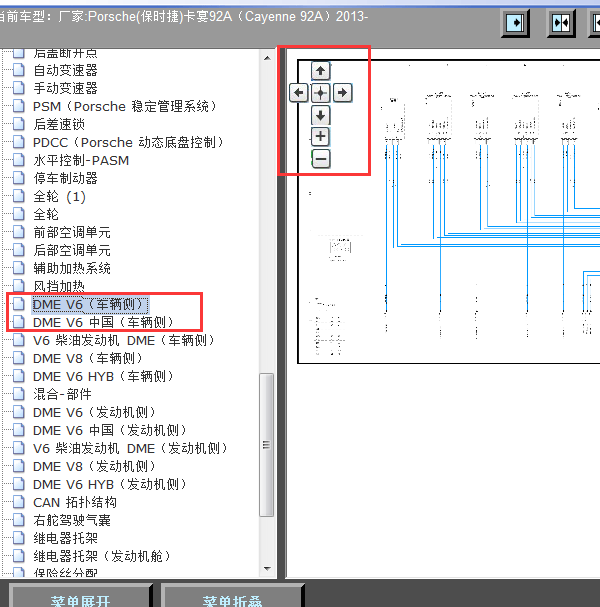The width and height of the screenshot is (600, 607).
Task: Select the 手动变速器 tree item
Action: coord(65,88)
